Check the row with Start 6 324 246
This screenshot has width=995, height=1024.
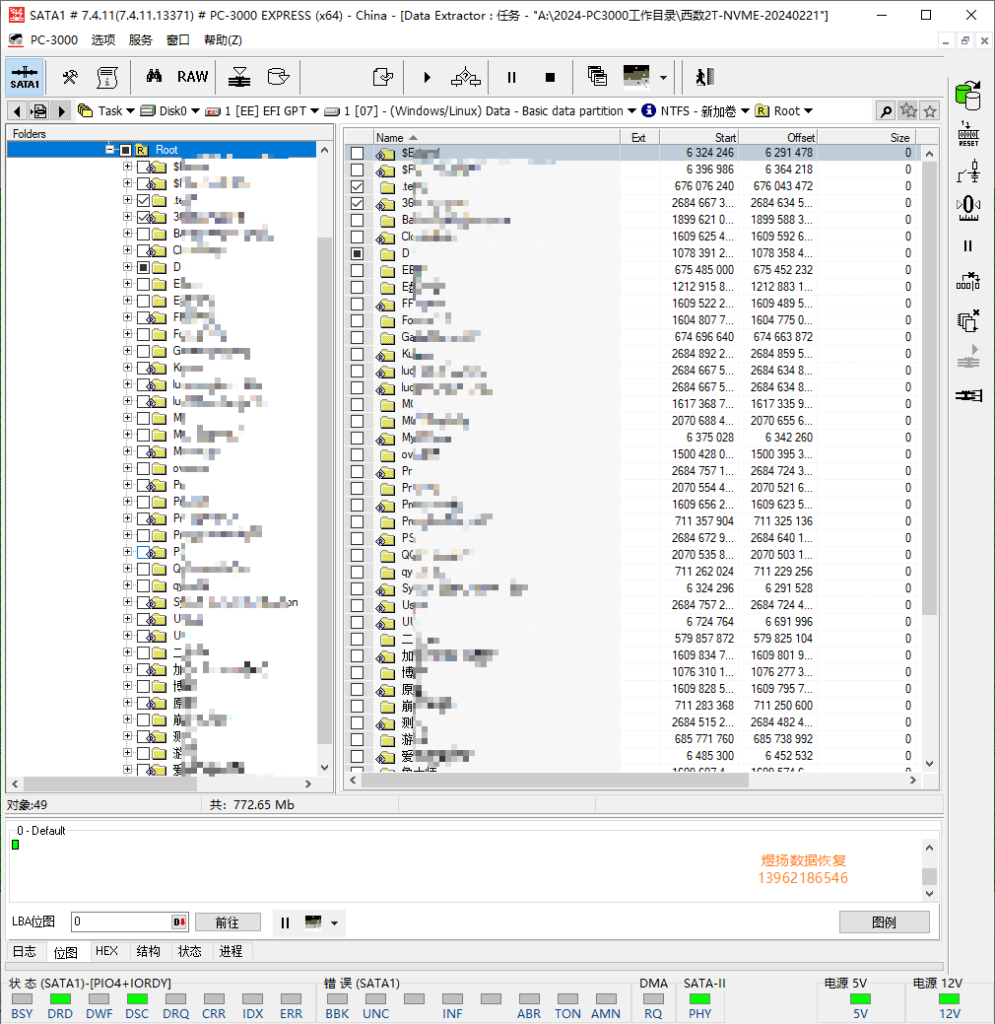pos(357,153)
